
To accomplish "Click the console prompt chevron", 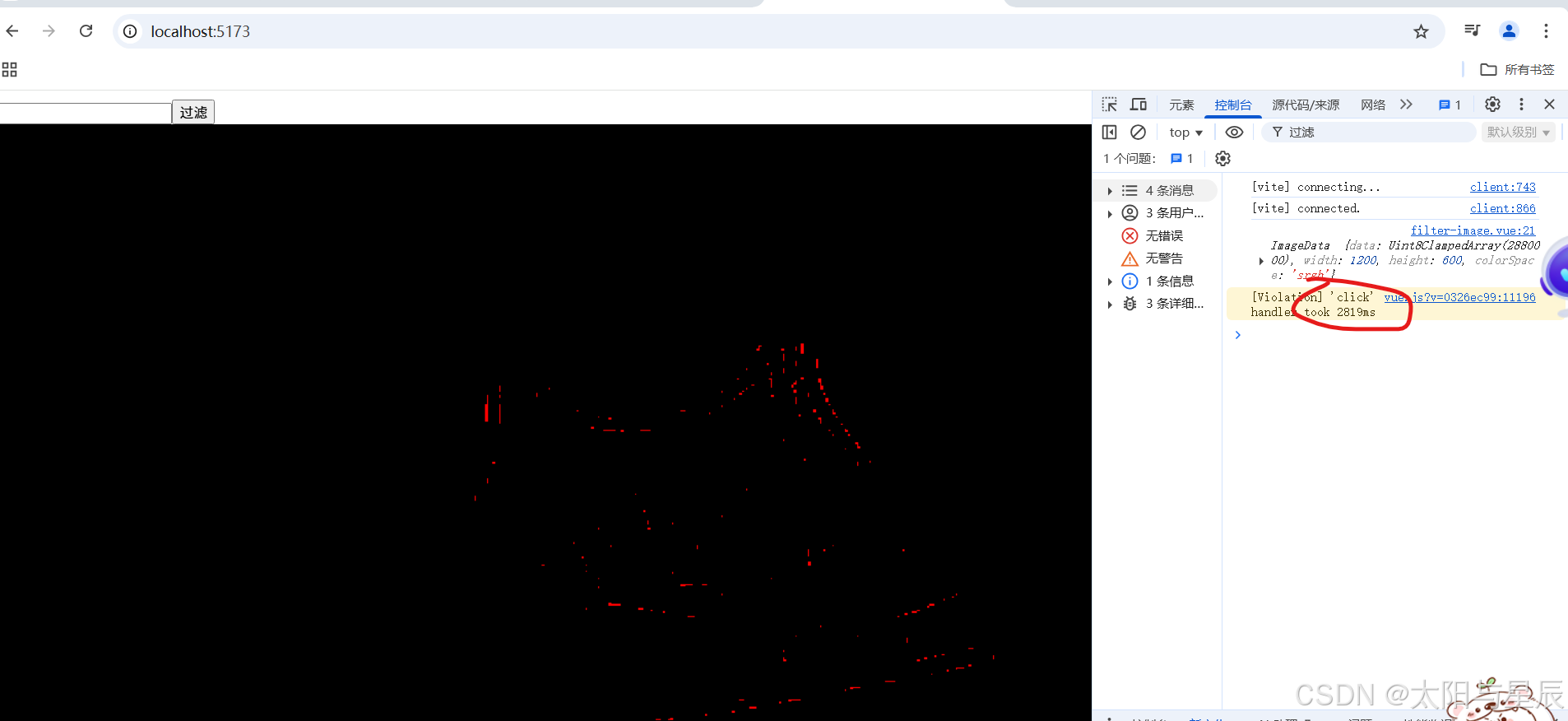I will point(1237,335).
